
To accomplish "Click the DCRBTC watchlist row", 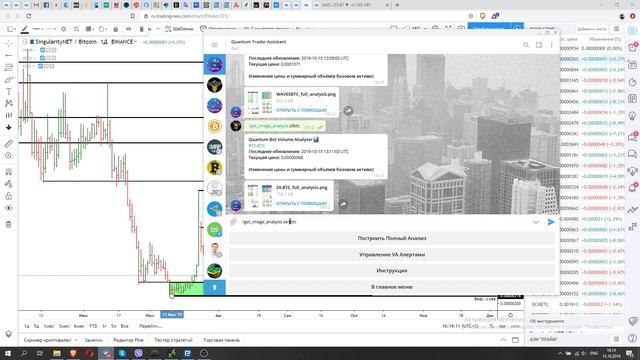I will [576, 304].
